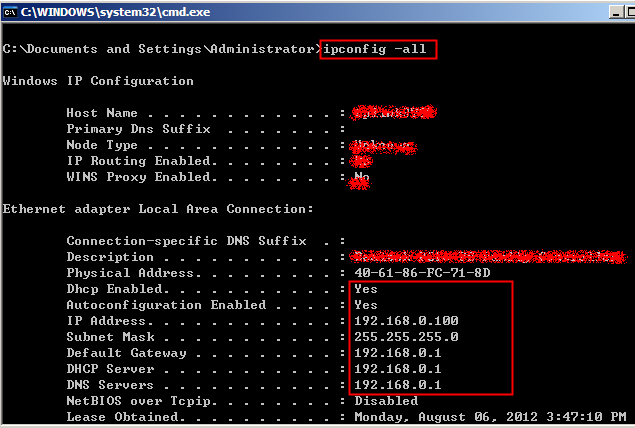Click the highlighted ipconfig -all command
The height and width of the screenshot is (428, 635).
pyautogui.click(x=375, y=49)
